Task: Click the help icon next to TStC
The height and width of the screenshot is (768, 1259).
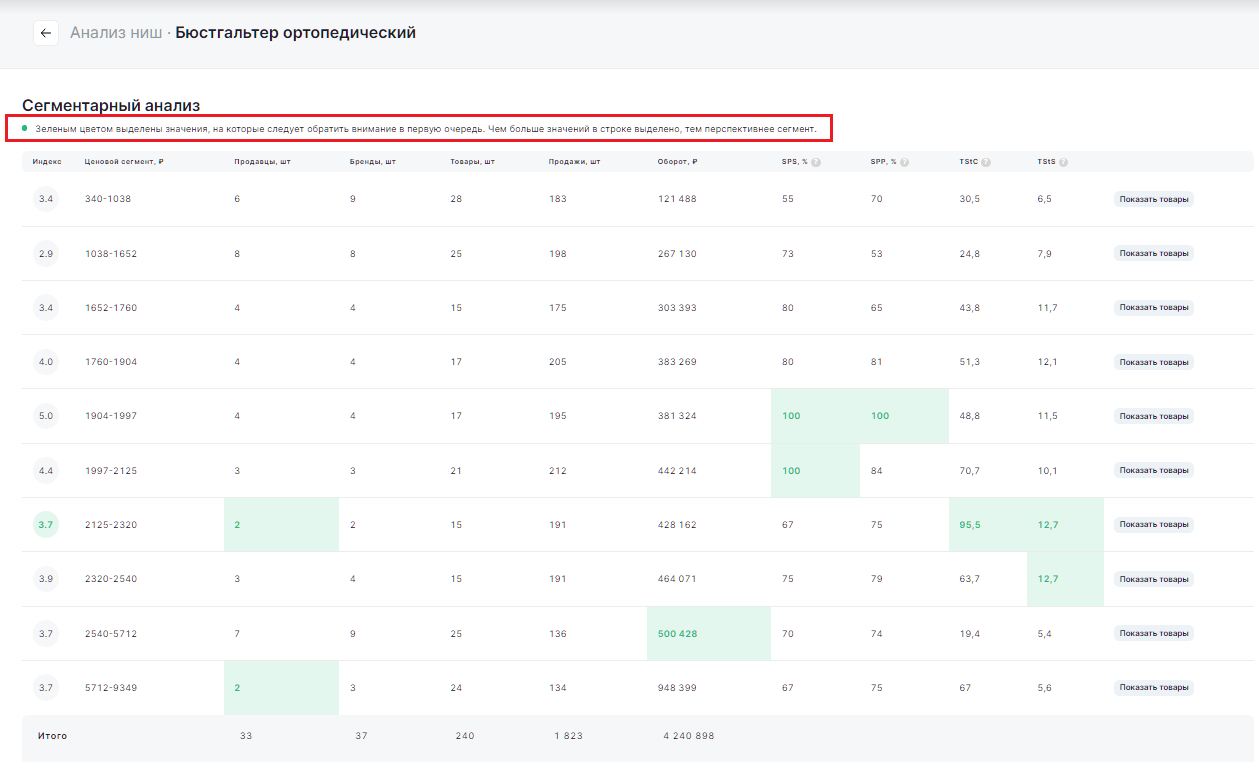Action: 986,162
